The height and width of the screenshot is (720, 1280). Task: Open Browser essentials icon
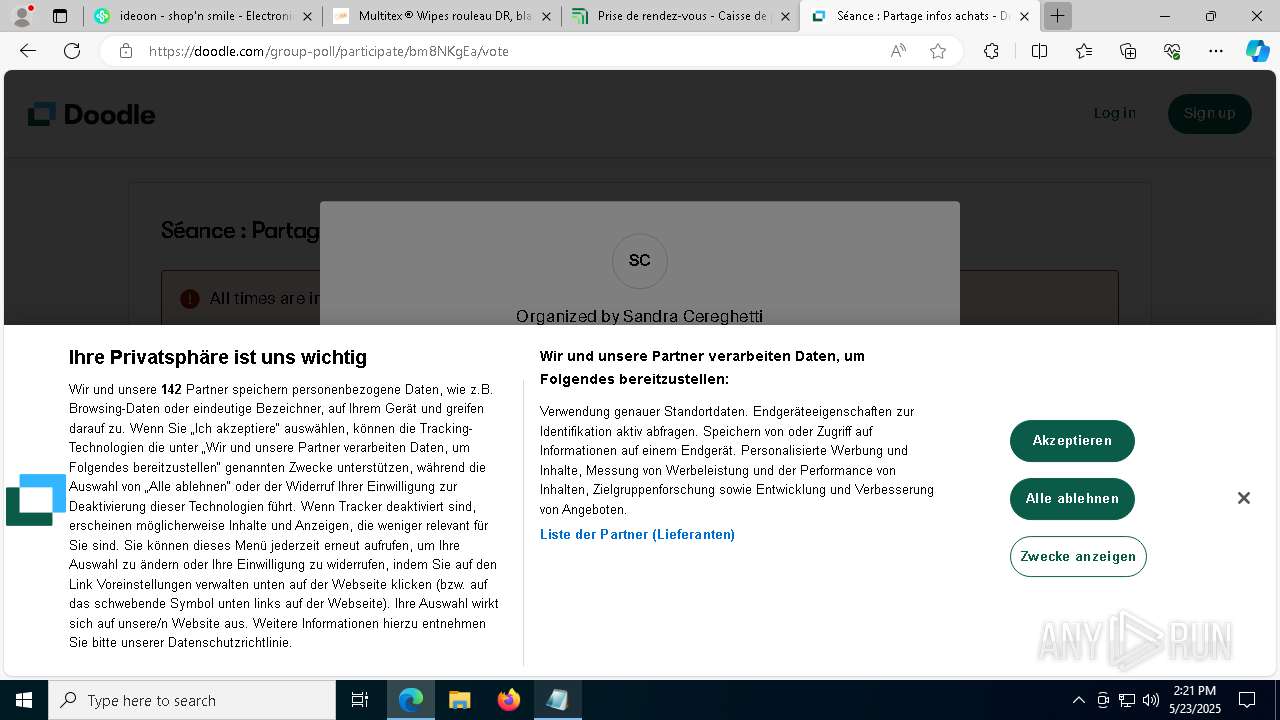point(1172,51)
